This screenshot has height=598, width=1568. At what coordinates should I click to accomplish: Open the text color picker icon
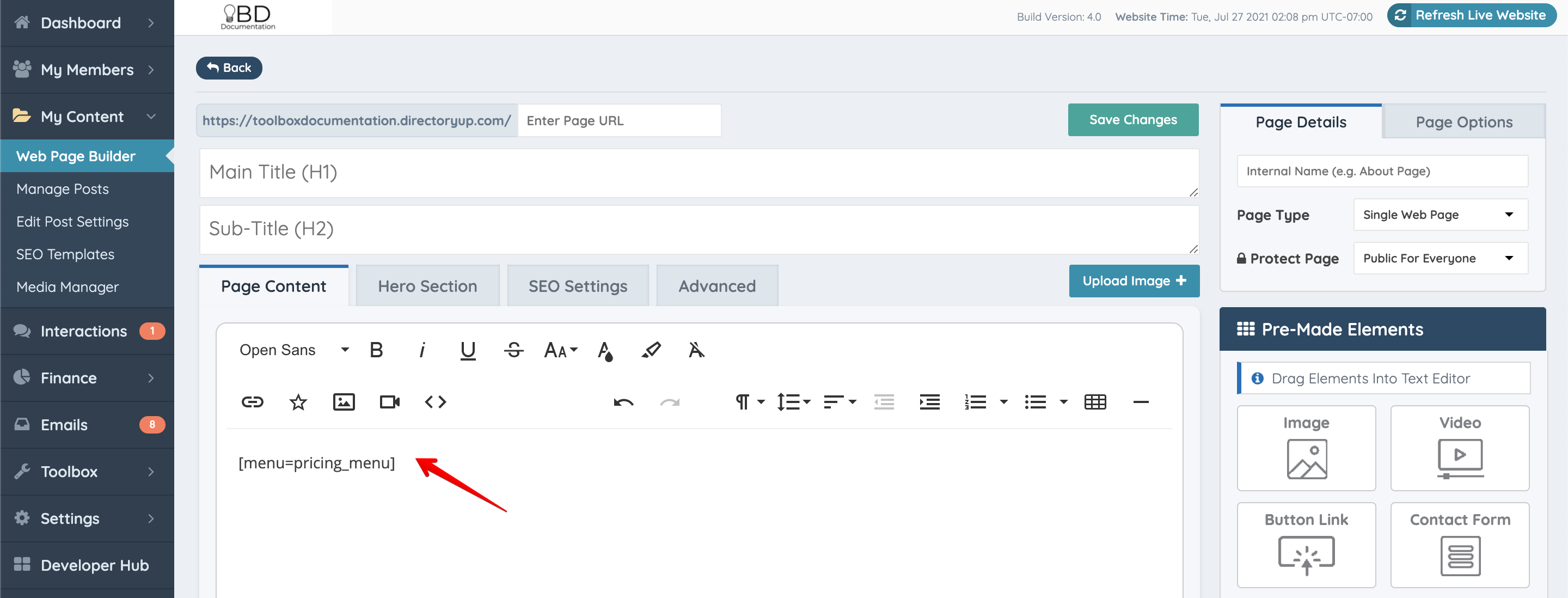[x=604, y=350]
